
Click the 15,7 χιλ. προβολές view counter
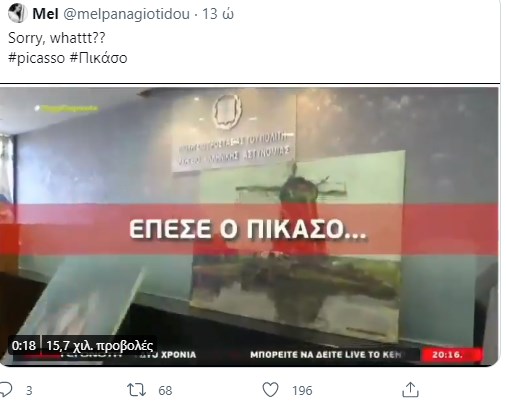pyautogui.click(x=99, y=346)
